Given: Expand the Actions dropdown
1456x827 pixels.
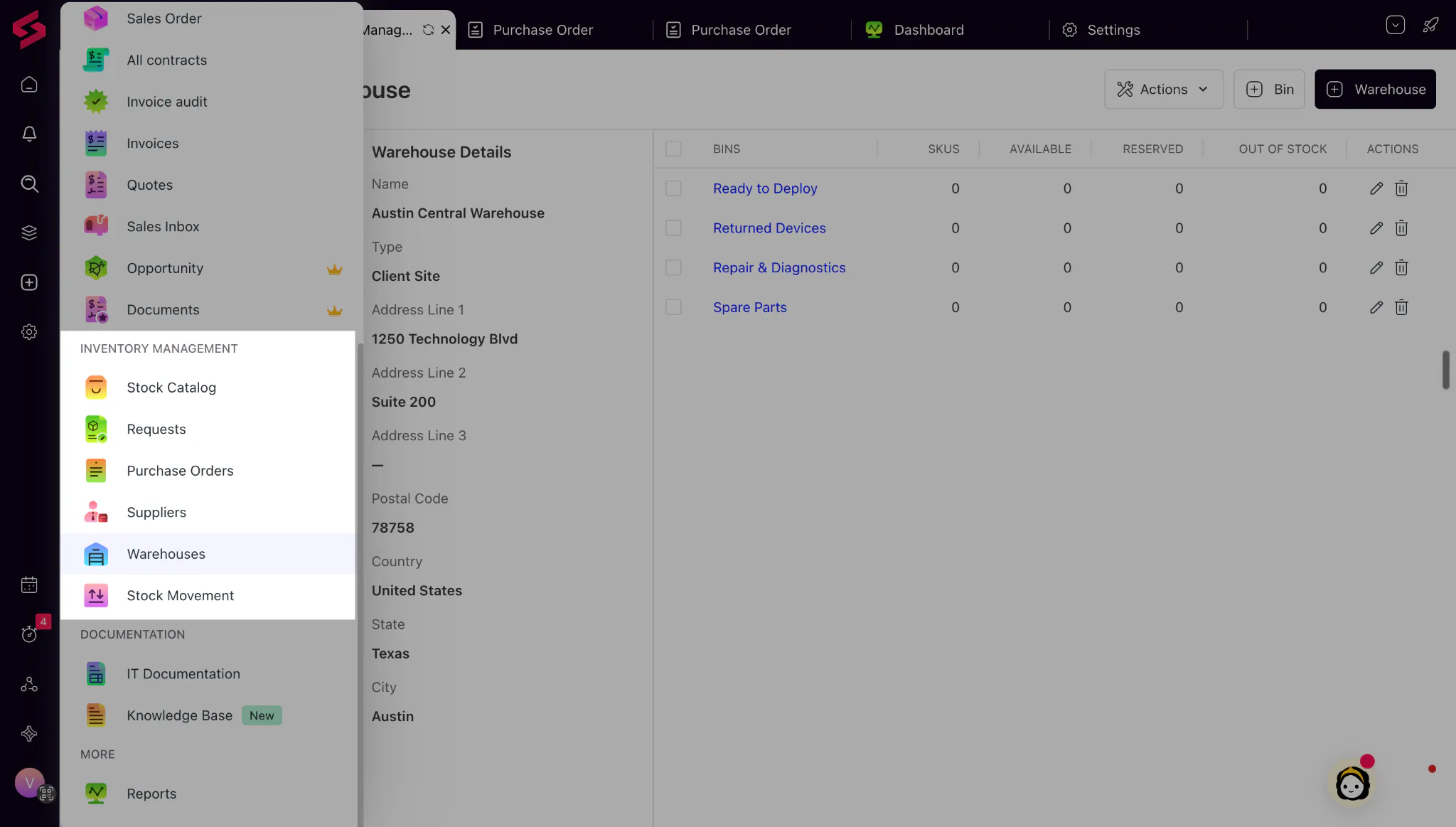Looking at the screenshot, I should click(1163, 89).
